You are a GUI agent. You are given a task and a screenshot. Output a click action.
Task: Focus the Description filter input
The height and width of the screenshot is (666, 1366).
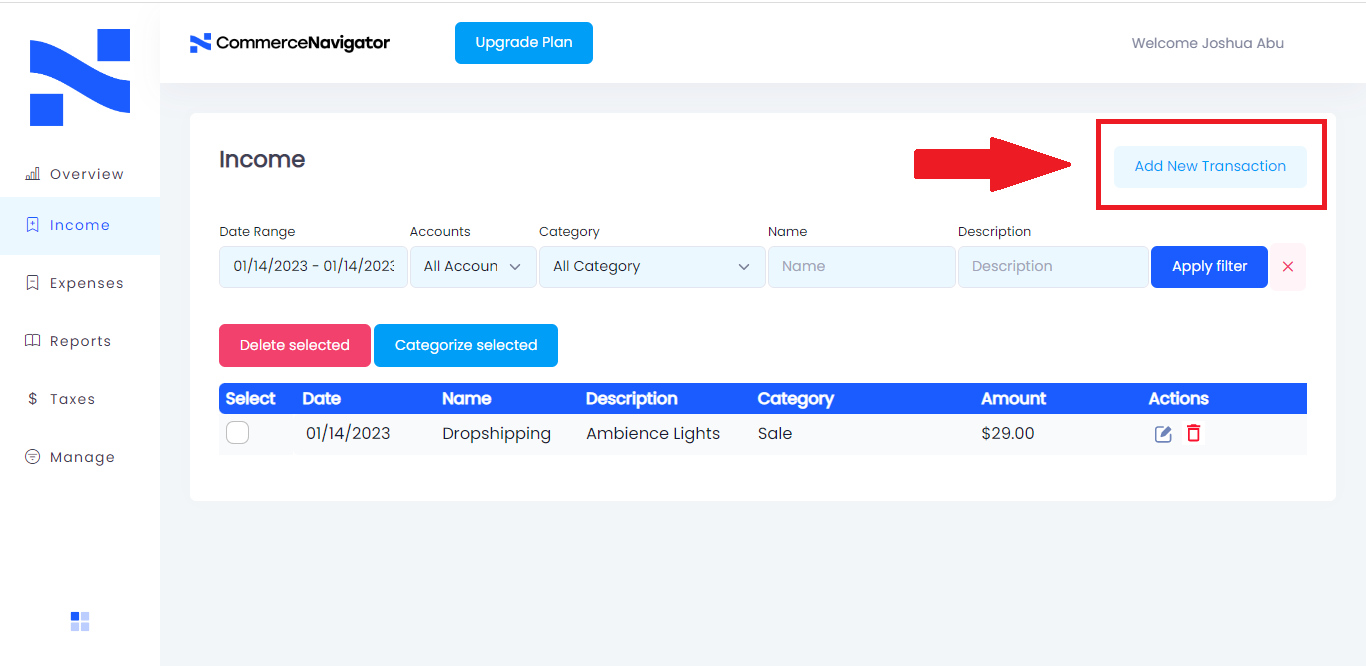pos(1052,267)
